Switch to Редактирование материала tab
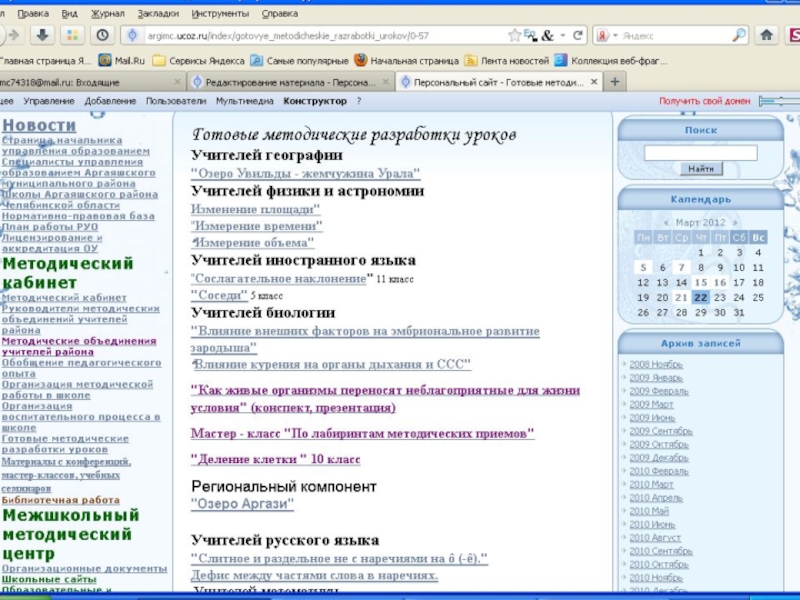Viewport: 800px width, 600px height. click(290, 81)
